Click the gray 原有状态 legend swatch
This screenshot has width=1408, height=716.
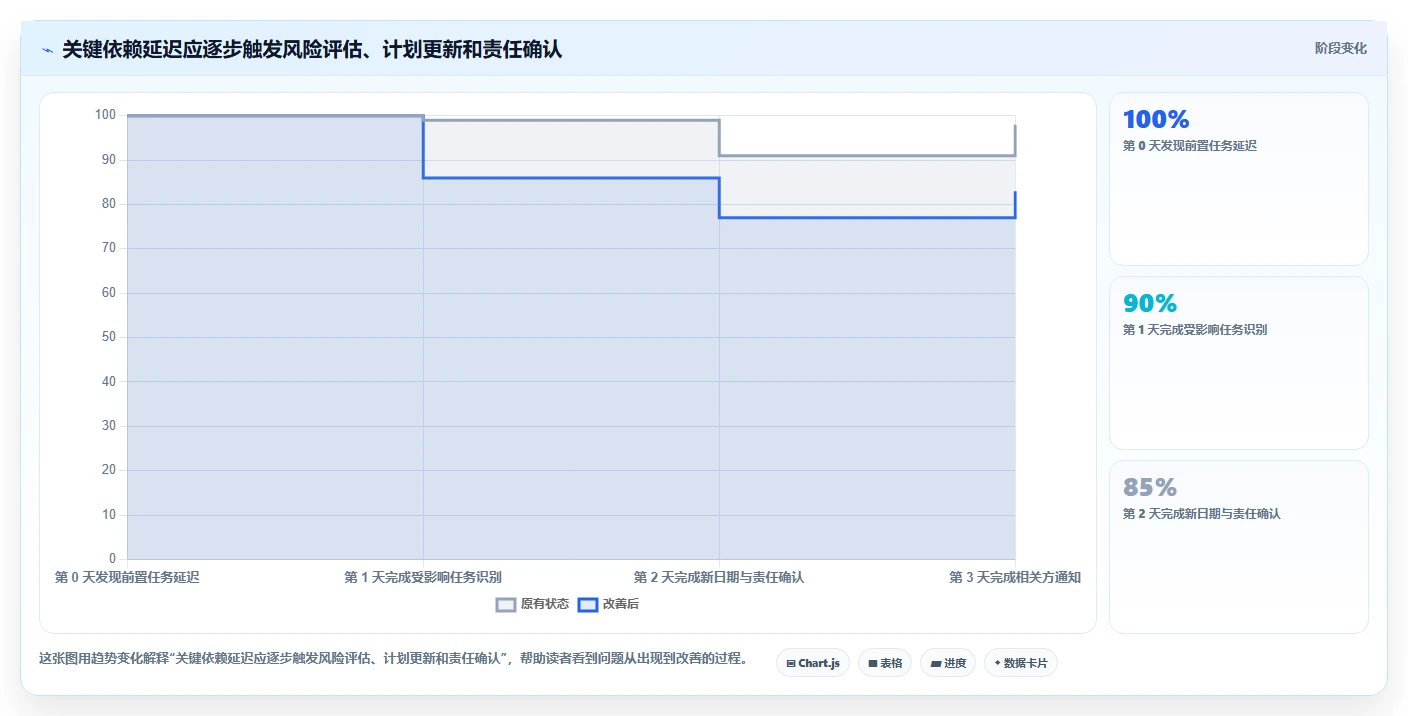tap(506, 604)
